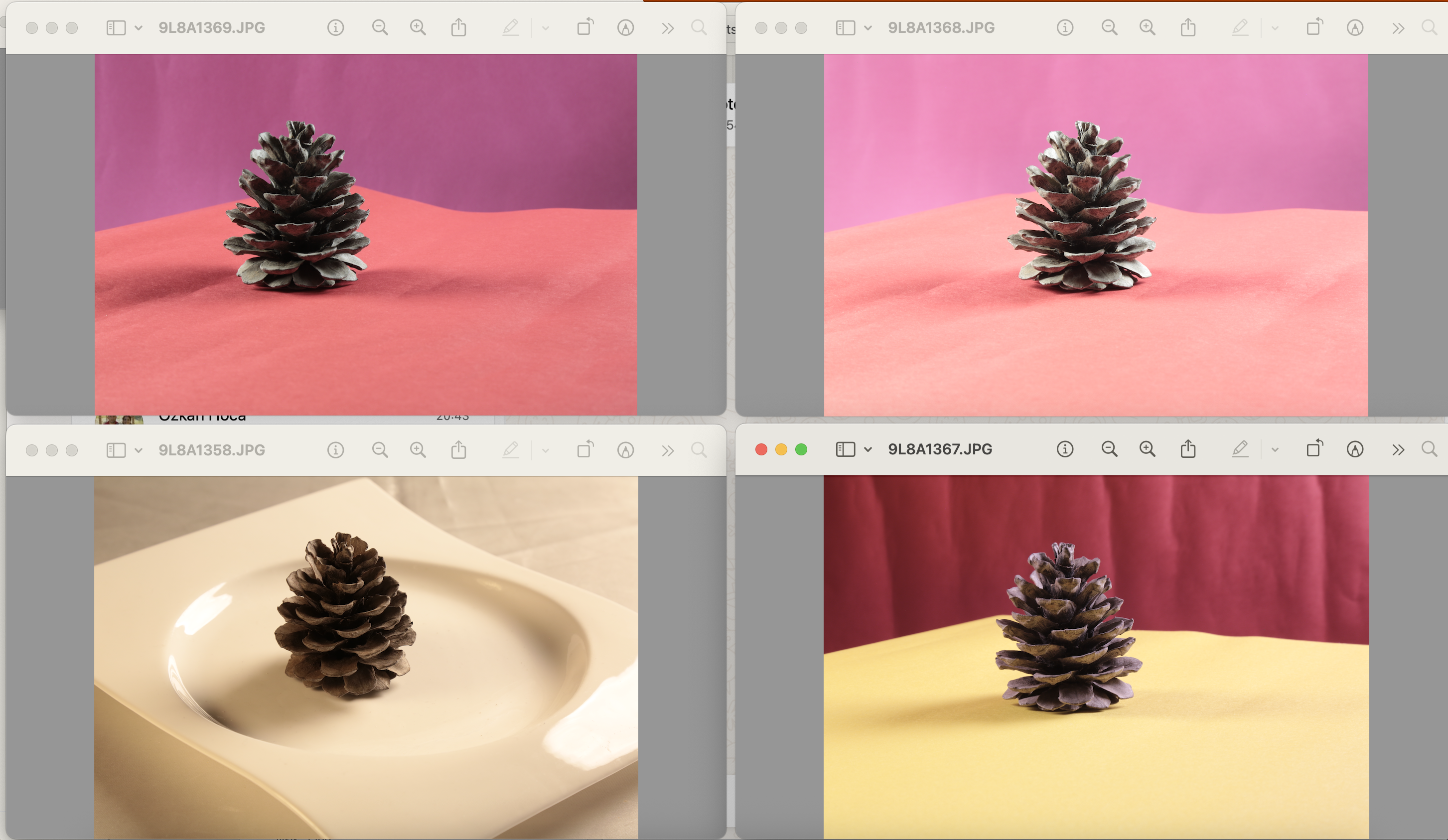Zoom in on the 9L8A1368.JPG image
1448x840 pixels.
(x=1147, y=27)
